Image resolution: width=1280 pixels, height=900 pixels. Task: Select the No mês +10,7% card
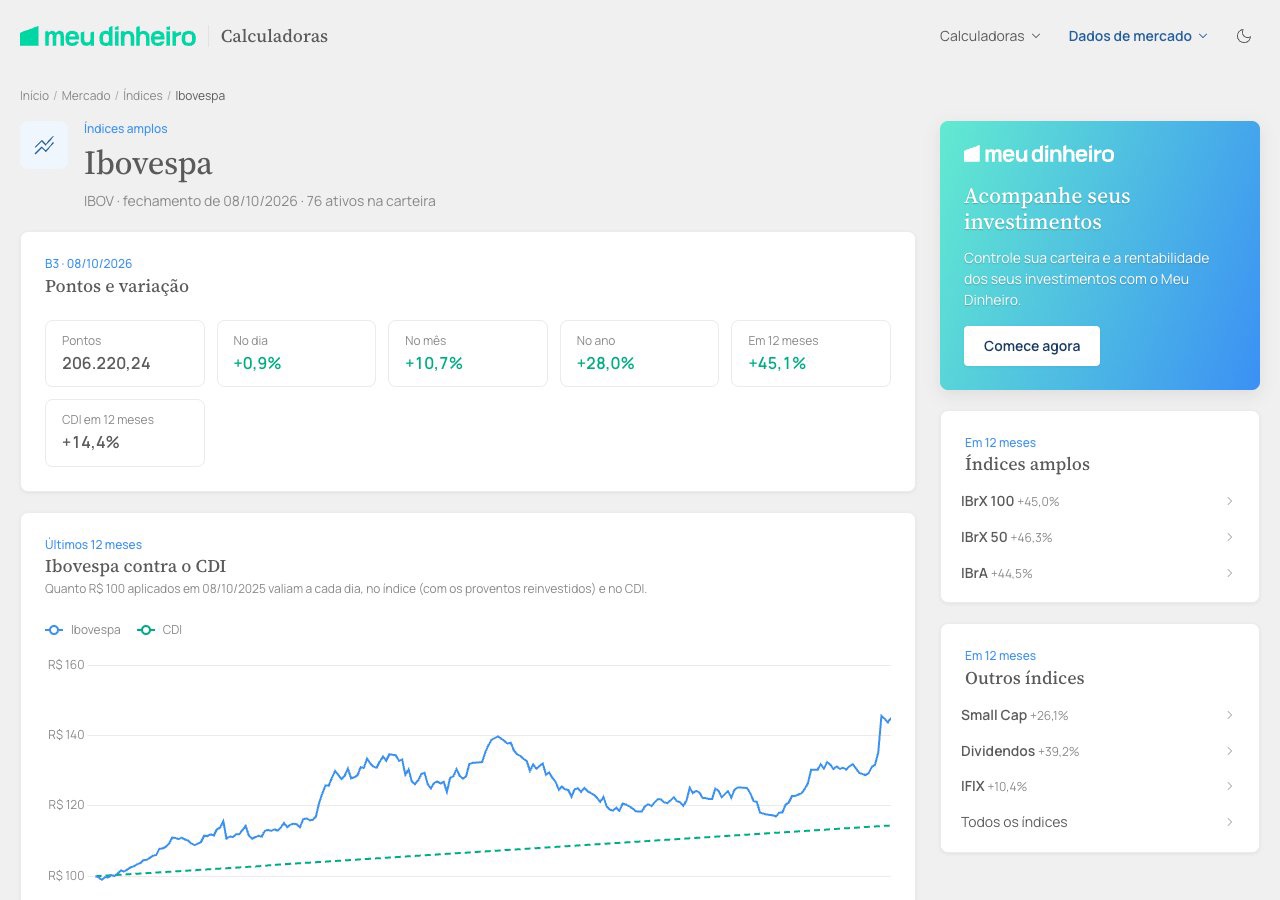[x=468, y=353]
